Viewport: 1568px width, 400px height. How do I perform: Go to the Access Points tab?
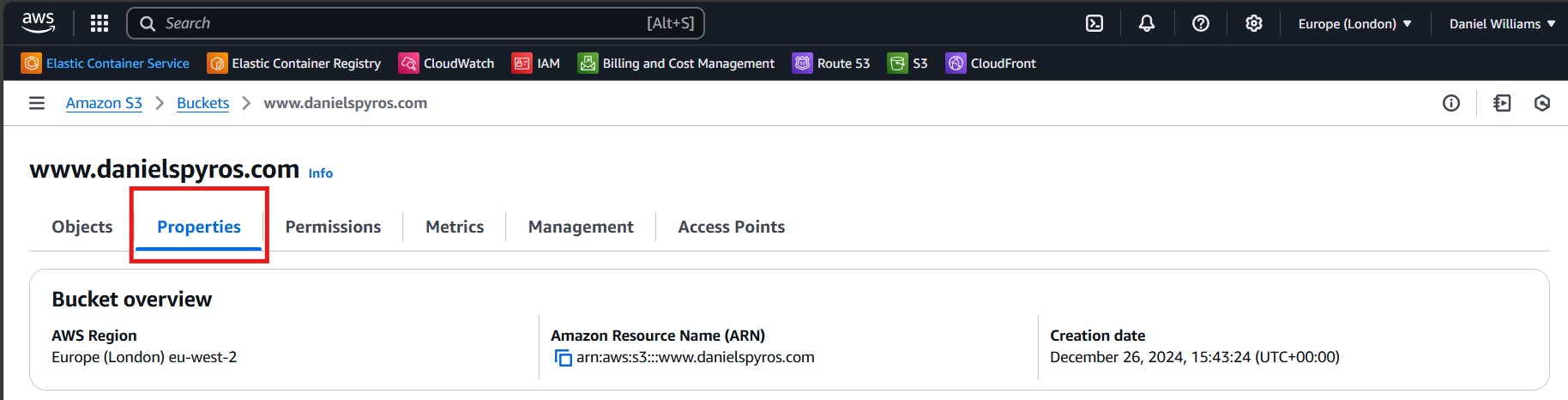(731, 227)
